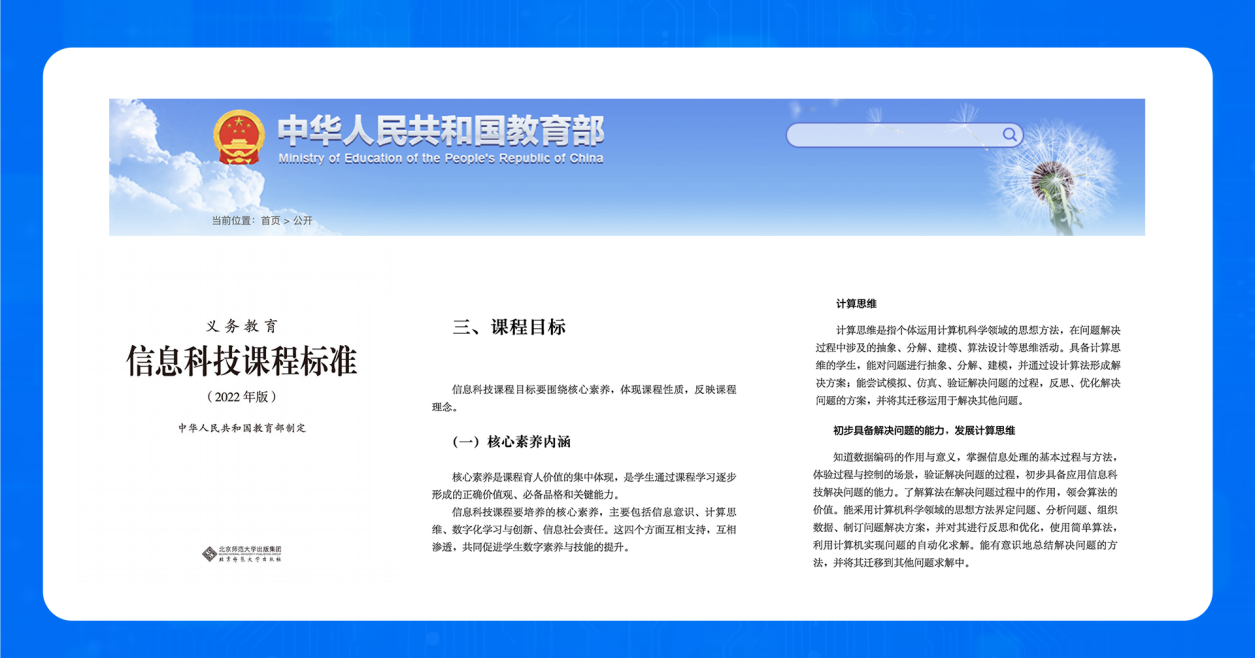1255x658 pixels.
Task: Click the breadcrumb ">" separator
Action: (286, 221)
